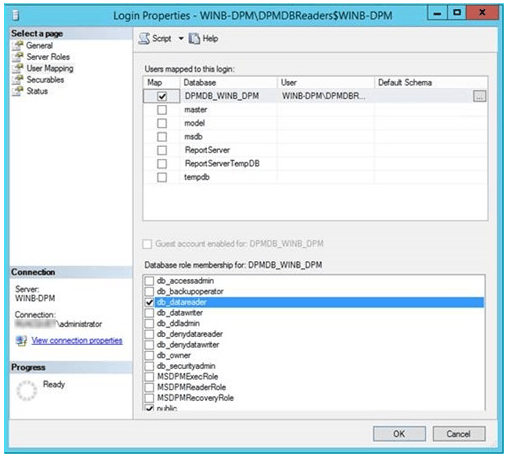Map the ReportServer database
The image size is (508, 457).
coord(162,150)
